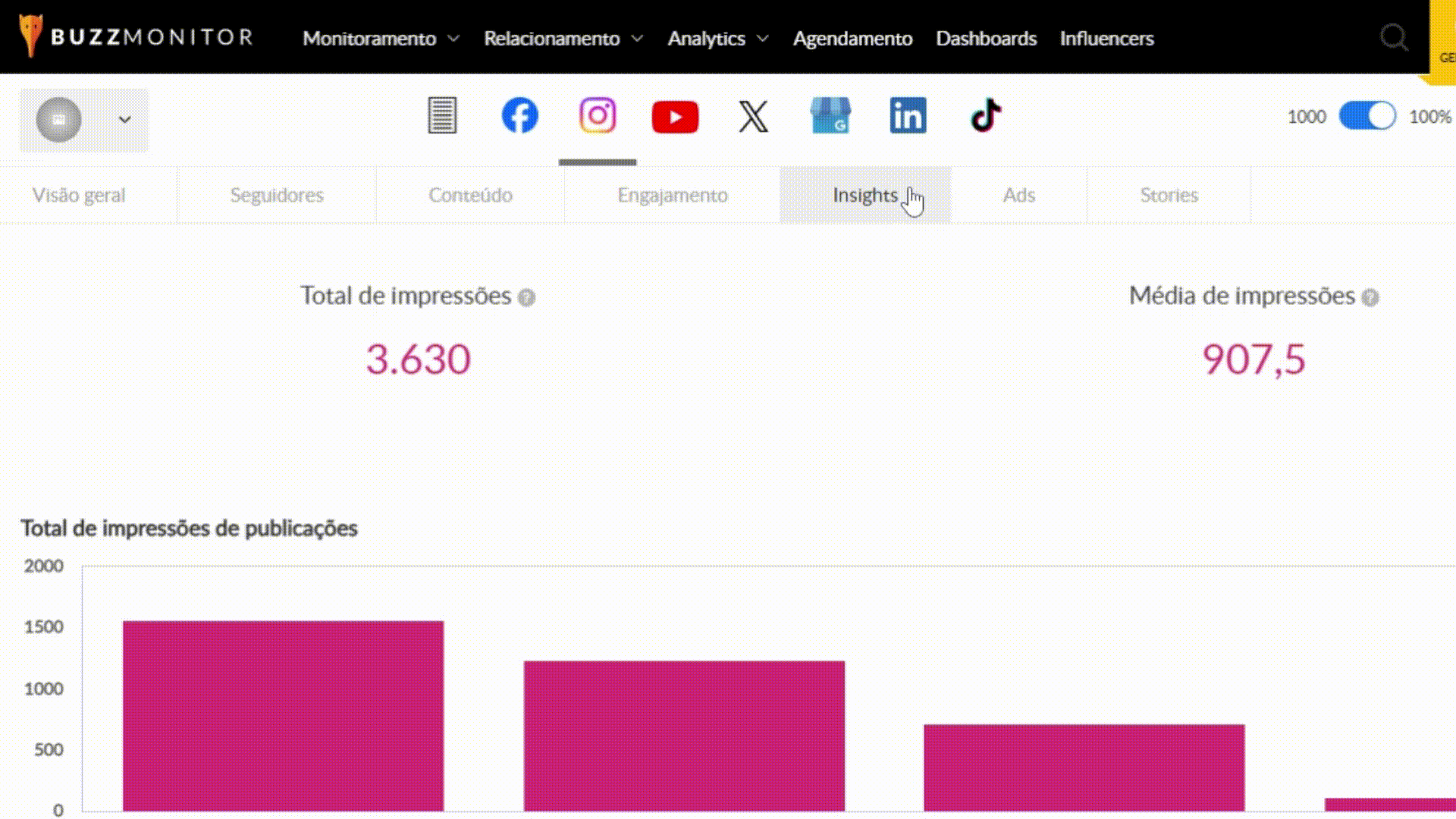Switch to the TikTok icon
This screenshot has height=819, width=1456.
986,116
